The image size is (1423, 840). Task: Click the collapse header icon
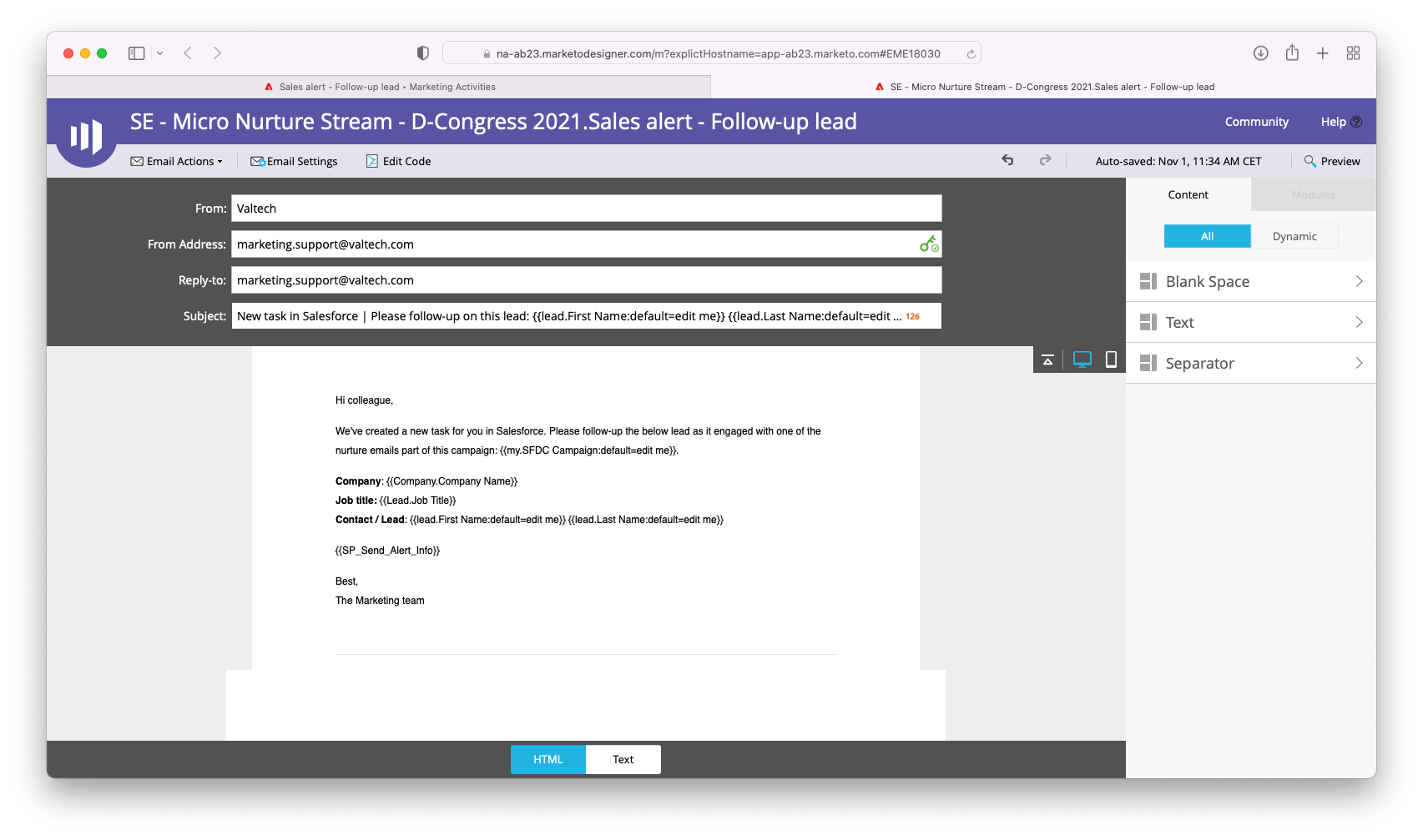pos(1048,360)
